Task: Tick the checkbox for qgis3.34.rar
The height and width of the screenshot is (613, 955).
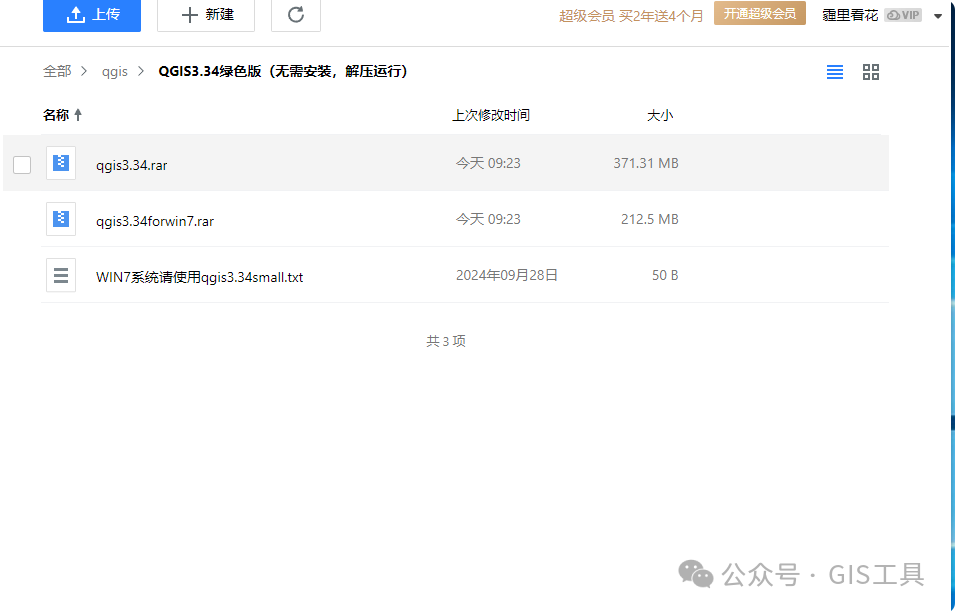Action: click(x=22, y=165)
